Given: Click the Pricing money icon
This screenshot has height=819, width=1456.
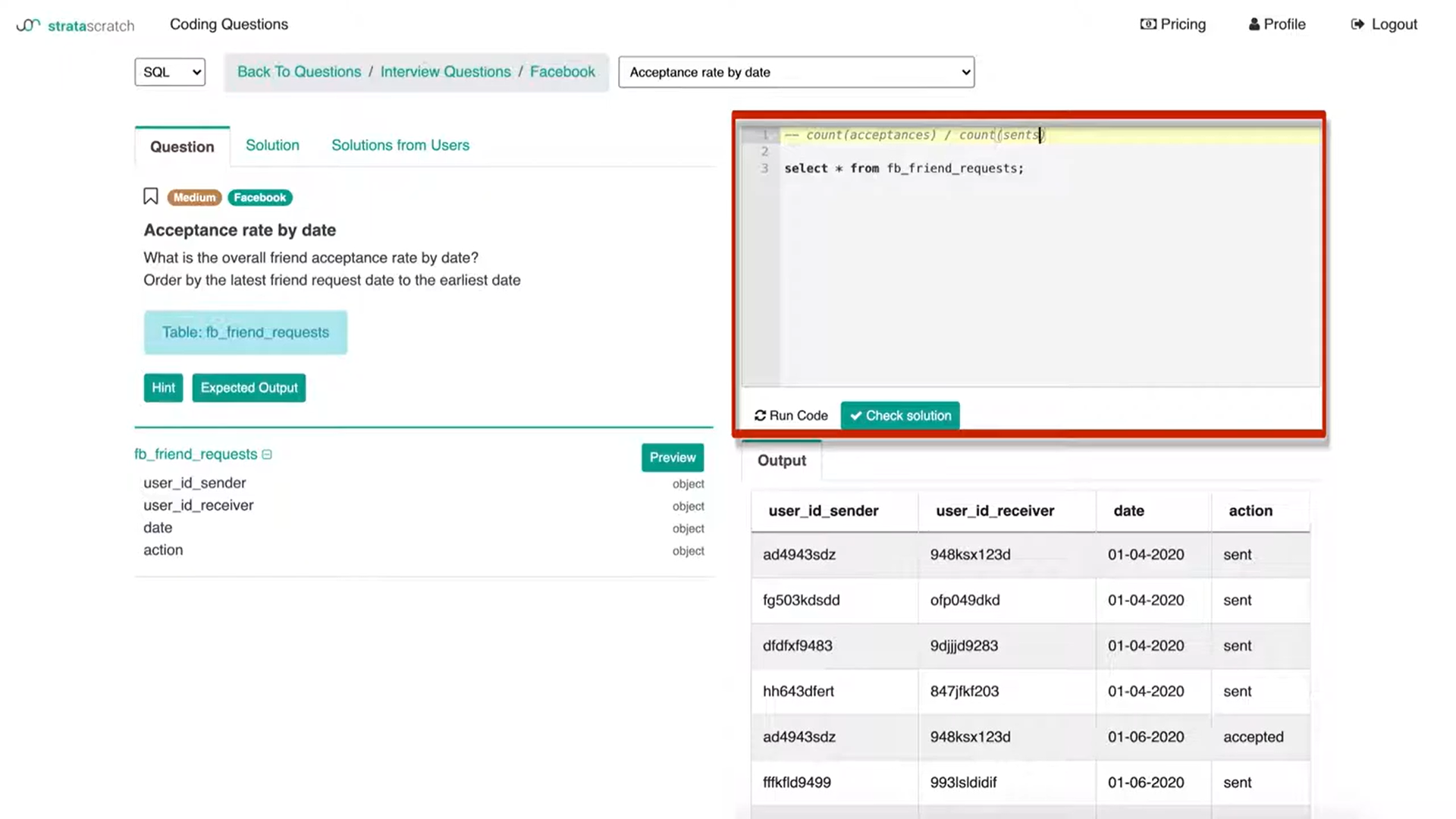Looking at the screenshot, I should pos(1148,24).
